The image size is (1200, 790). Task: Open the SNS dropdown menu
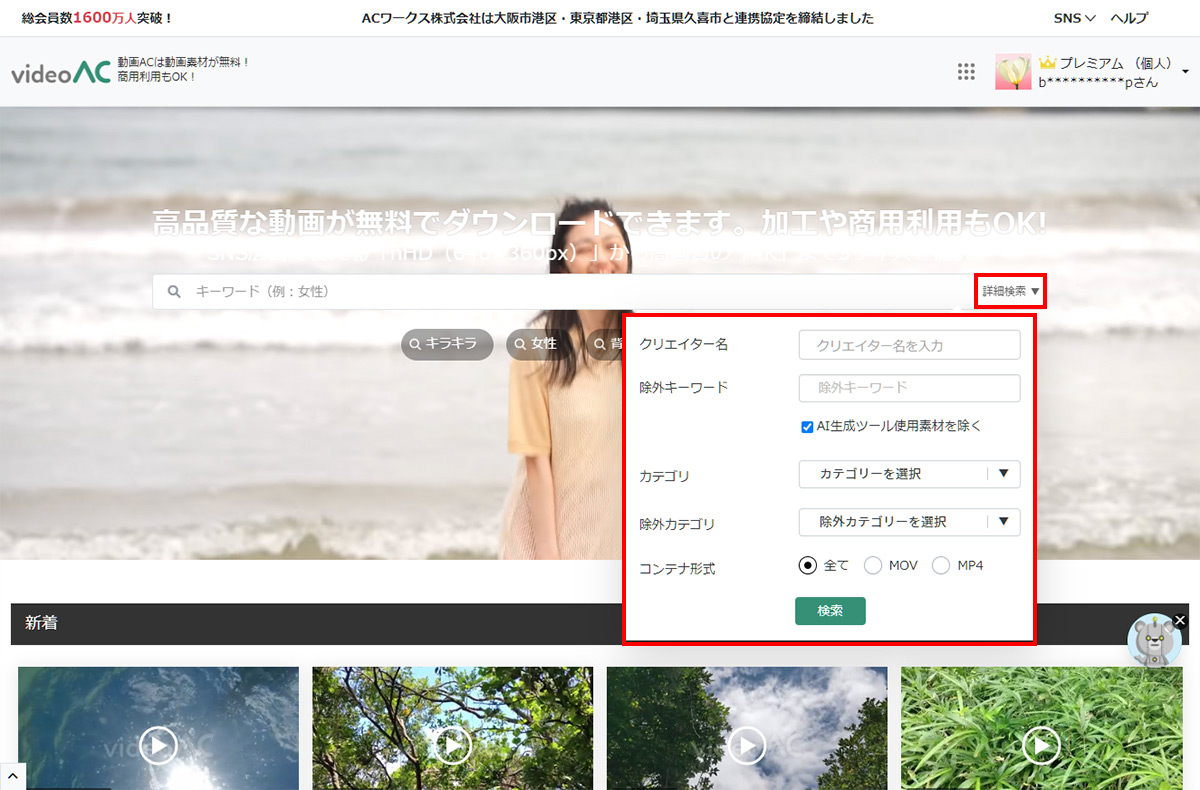(x=1075, y=18)
